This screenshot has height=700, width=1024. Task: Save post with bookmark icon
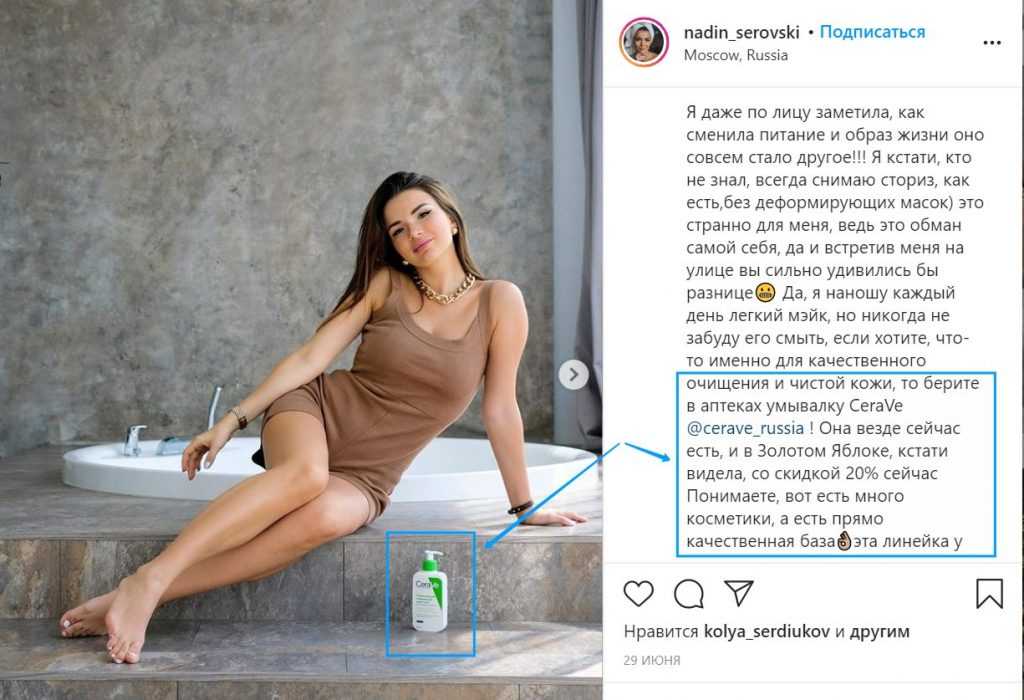989,594
